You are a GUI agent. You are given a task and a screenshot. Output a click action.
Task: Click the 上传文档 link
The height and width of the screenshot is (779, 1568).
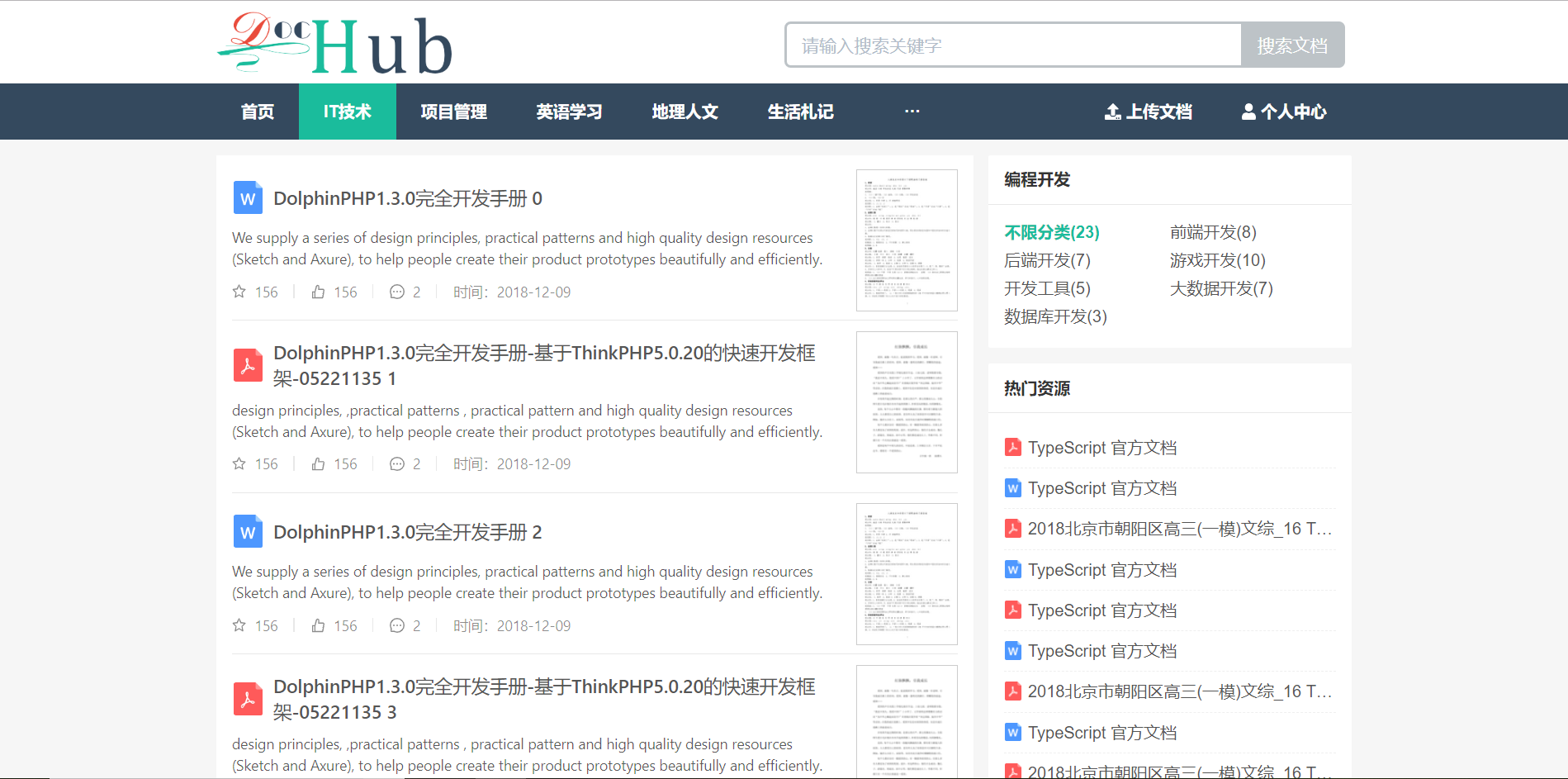click(x=1149, y=112)
